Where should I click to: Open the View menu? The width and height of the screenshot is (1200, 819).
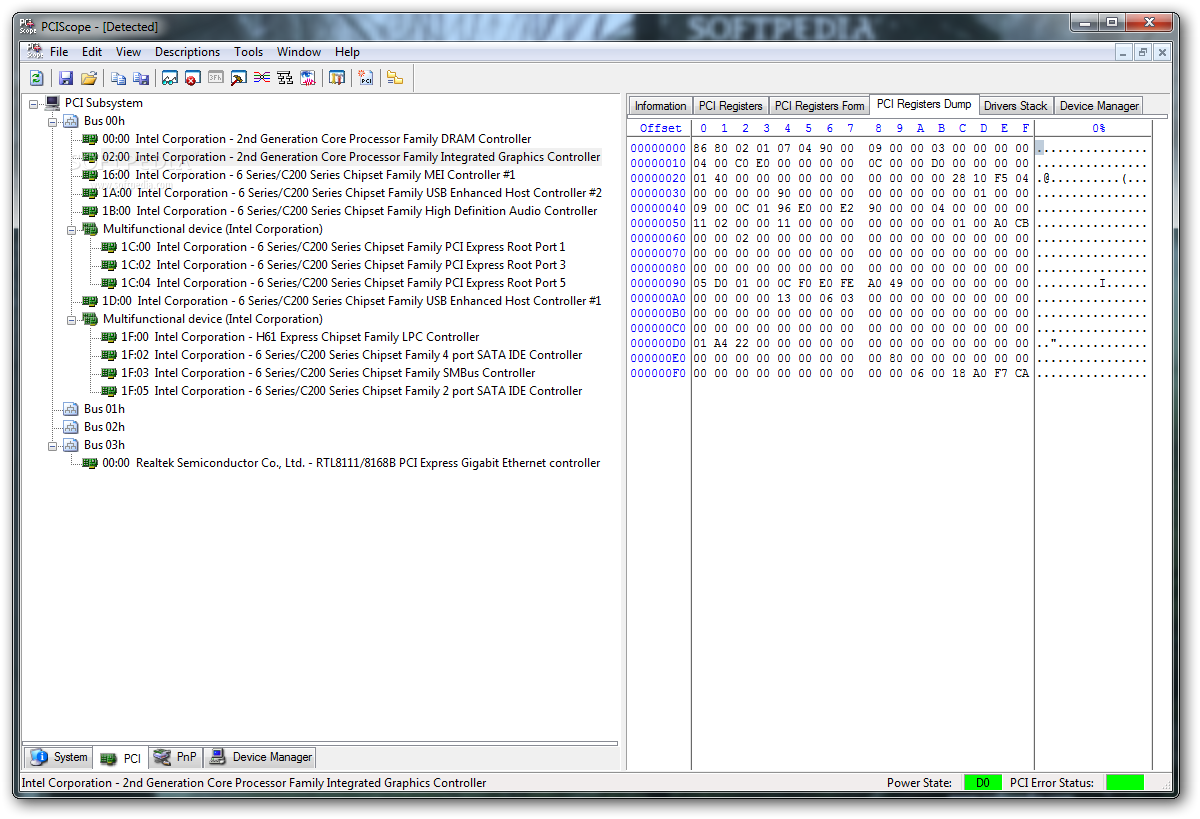coord(128,52)
